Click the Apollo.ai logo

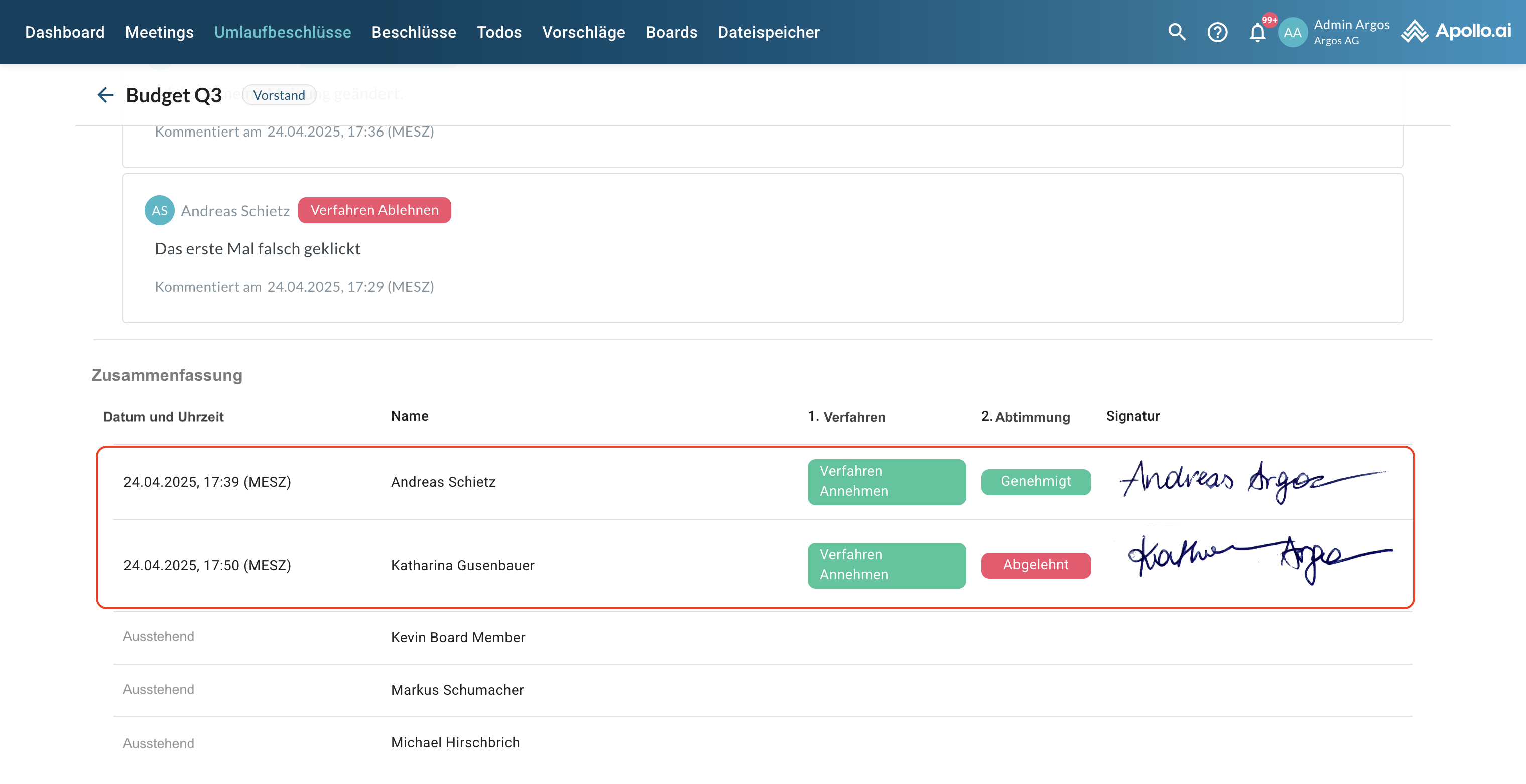tap(1456, 32)
